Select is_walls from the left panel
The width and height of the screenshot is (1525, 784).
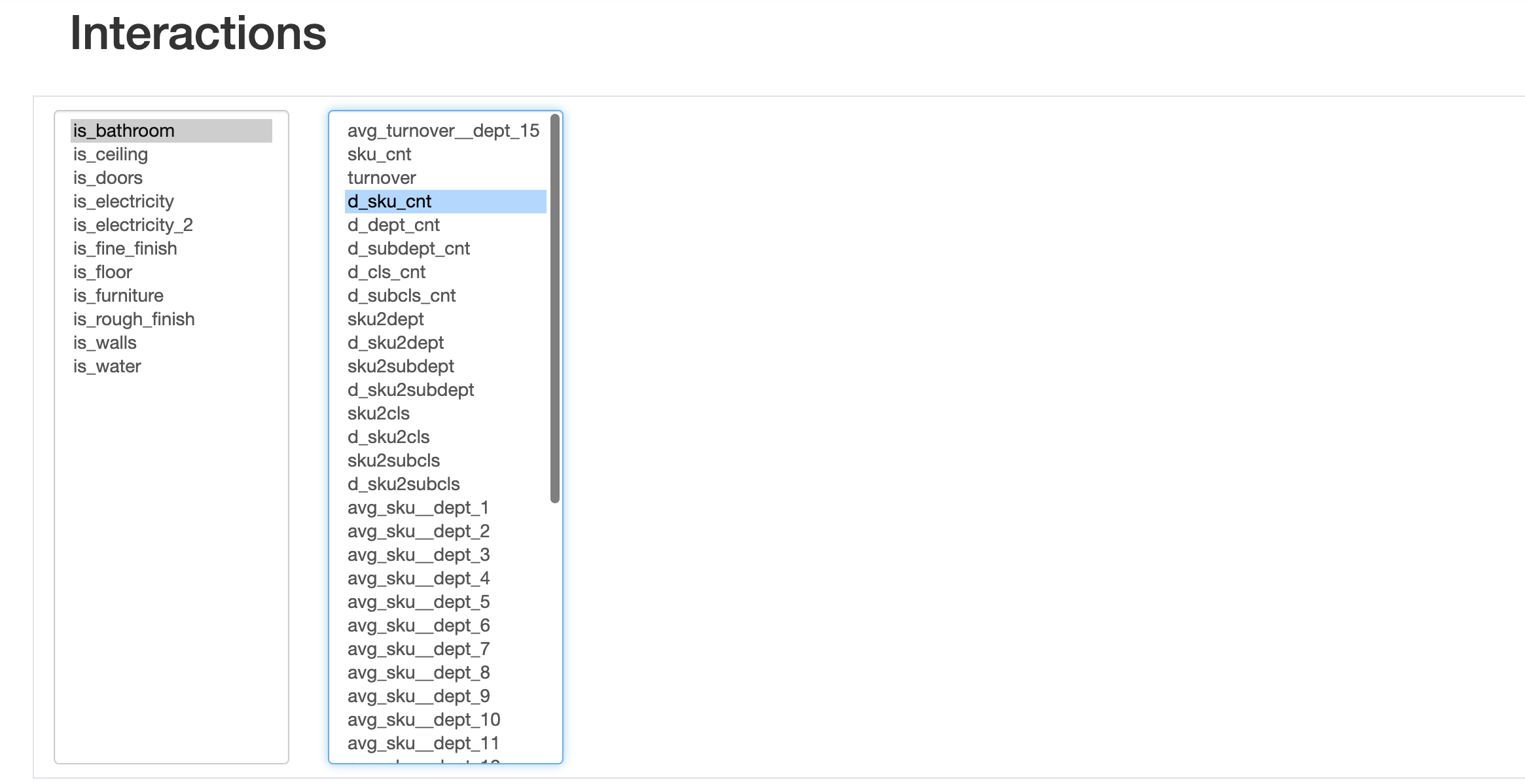click(105, 342)
